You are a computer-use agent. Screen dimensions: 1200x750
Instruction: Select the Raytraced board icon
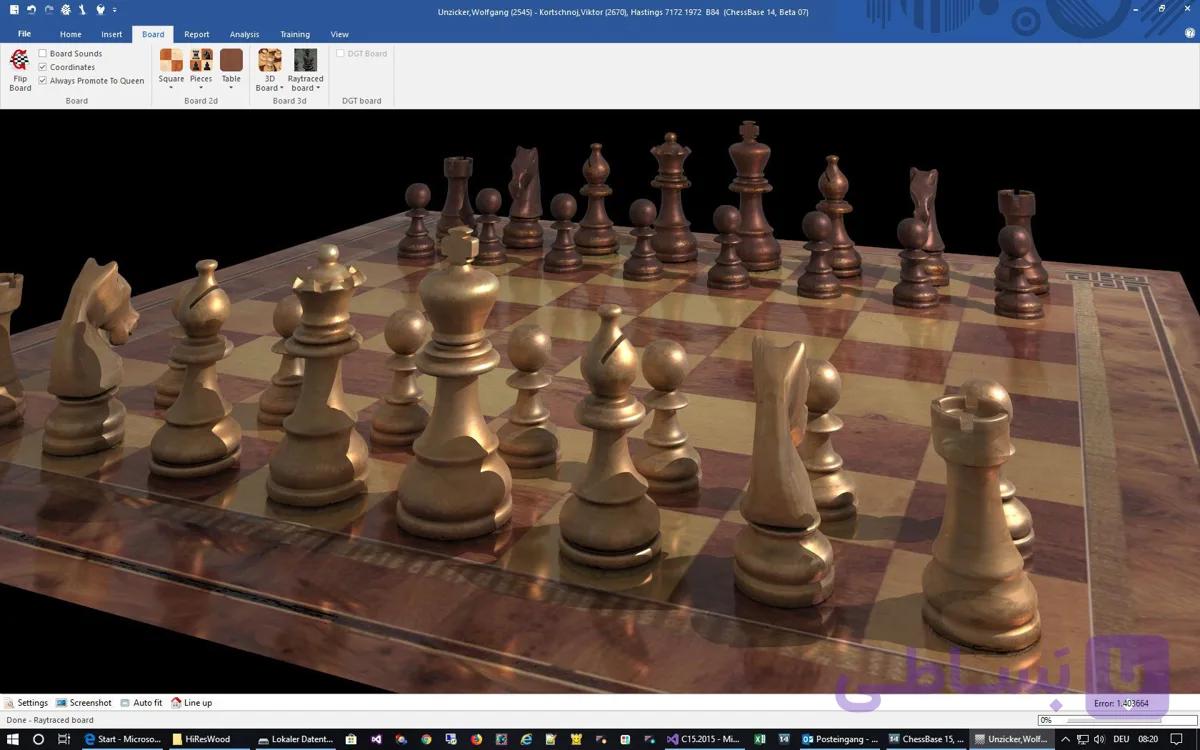(305, 60)
